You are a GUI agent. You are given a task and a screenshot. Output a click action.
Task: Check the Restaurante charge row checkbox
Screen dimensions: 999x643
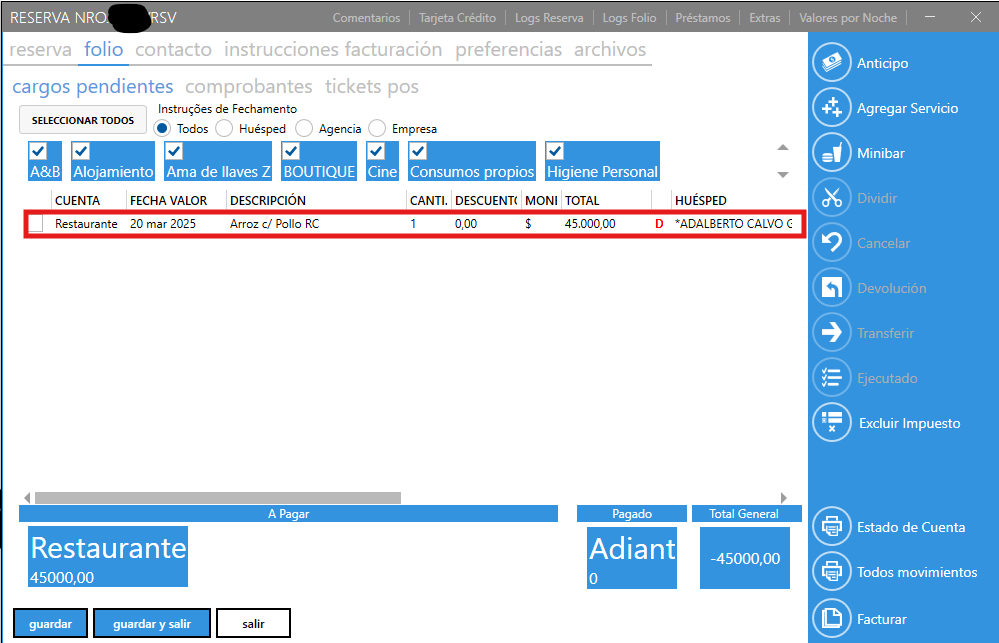36,225
